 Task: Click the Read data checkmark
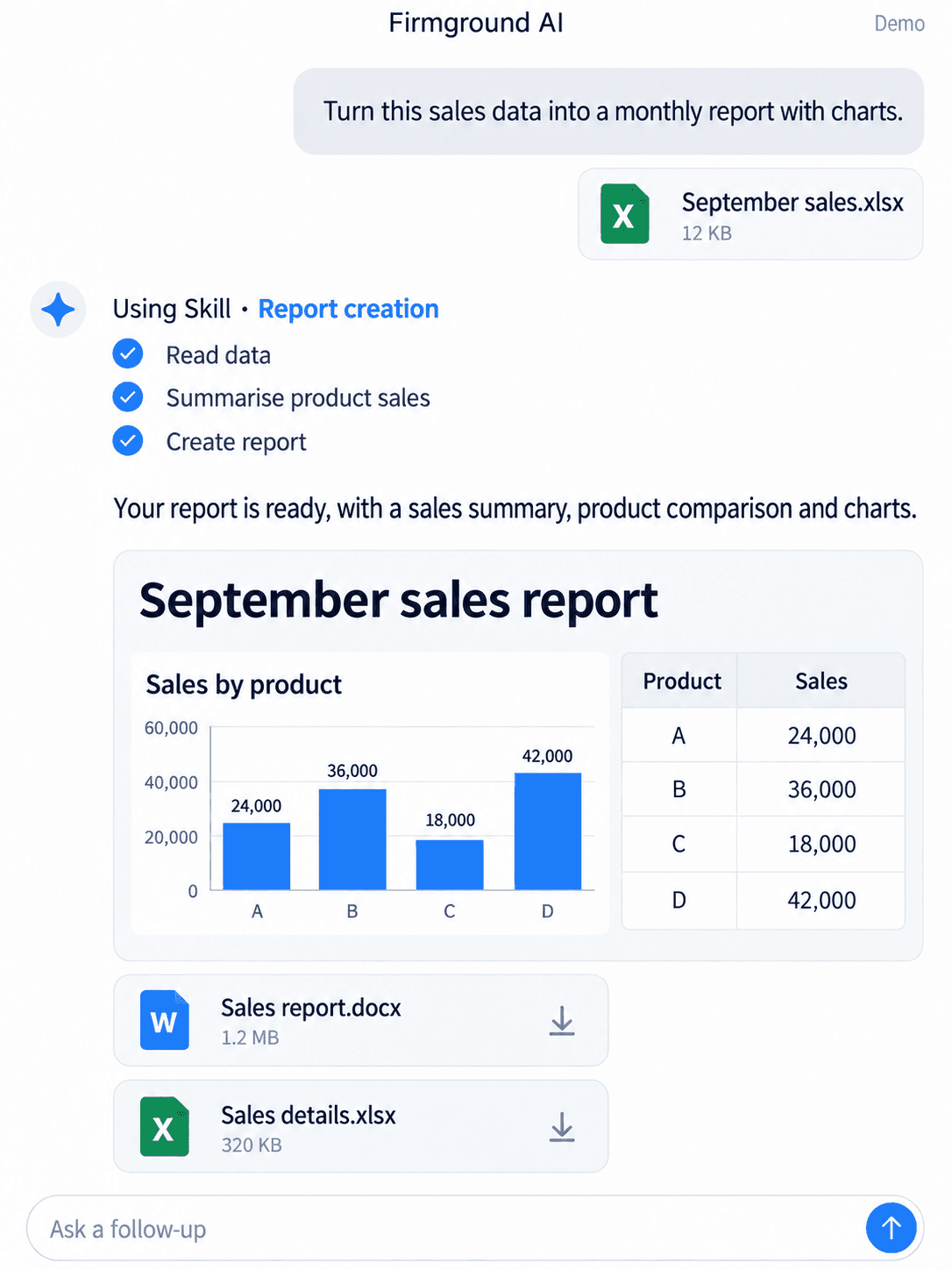[x=128, y=353]
